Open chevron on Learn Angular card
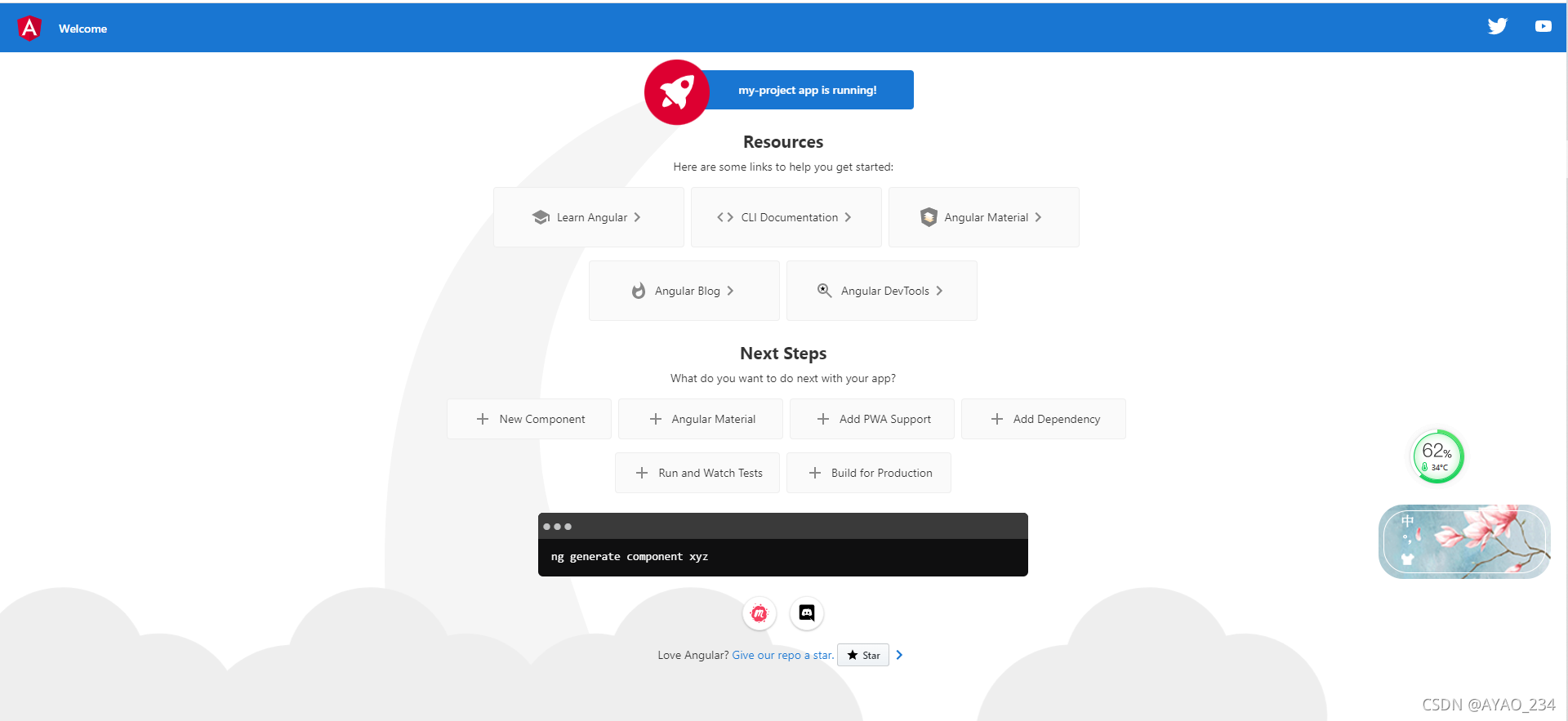The image size is (1568, 721). click(x=638, y=217)
